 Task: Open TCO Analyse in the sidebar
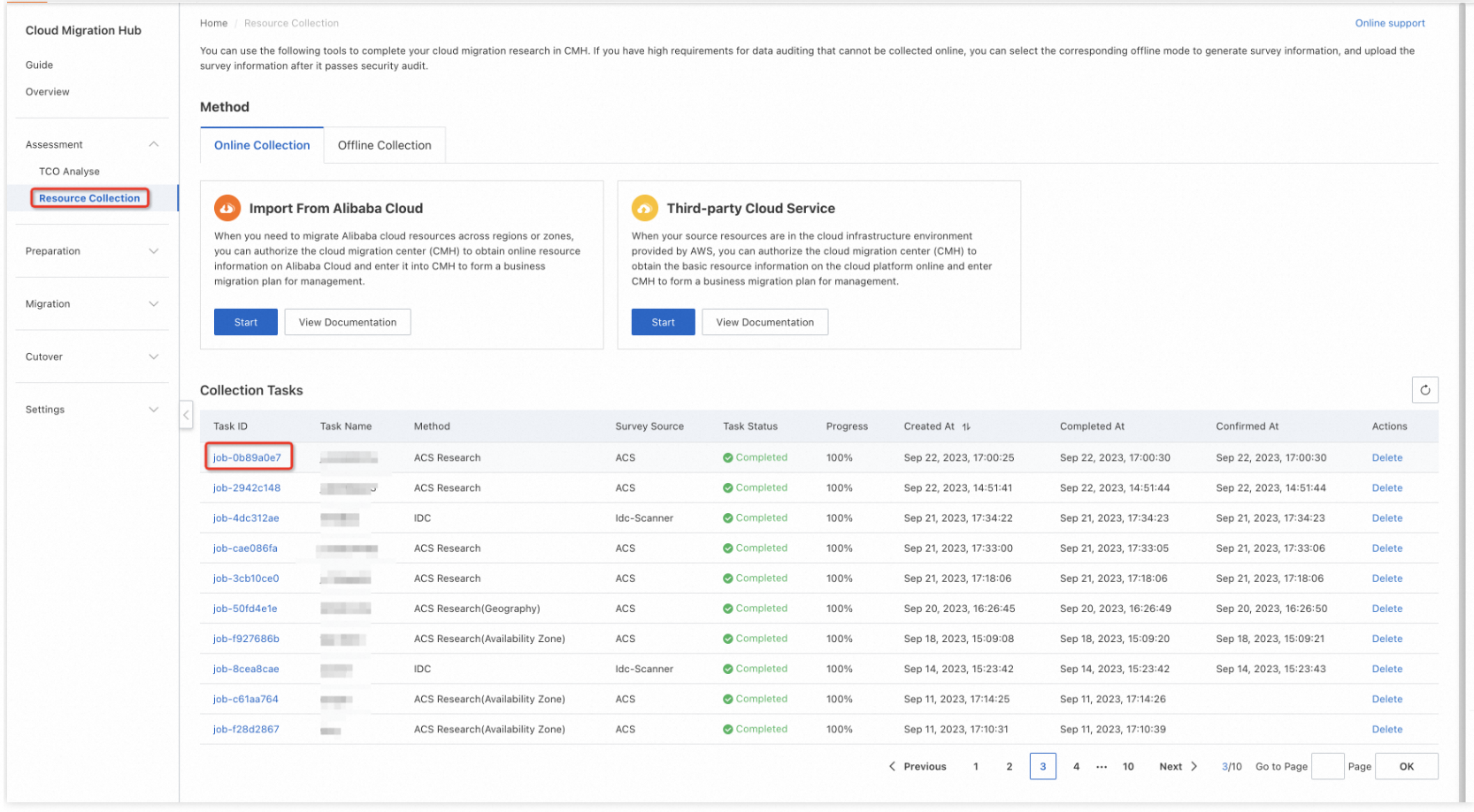coord(69,172)
